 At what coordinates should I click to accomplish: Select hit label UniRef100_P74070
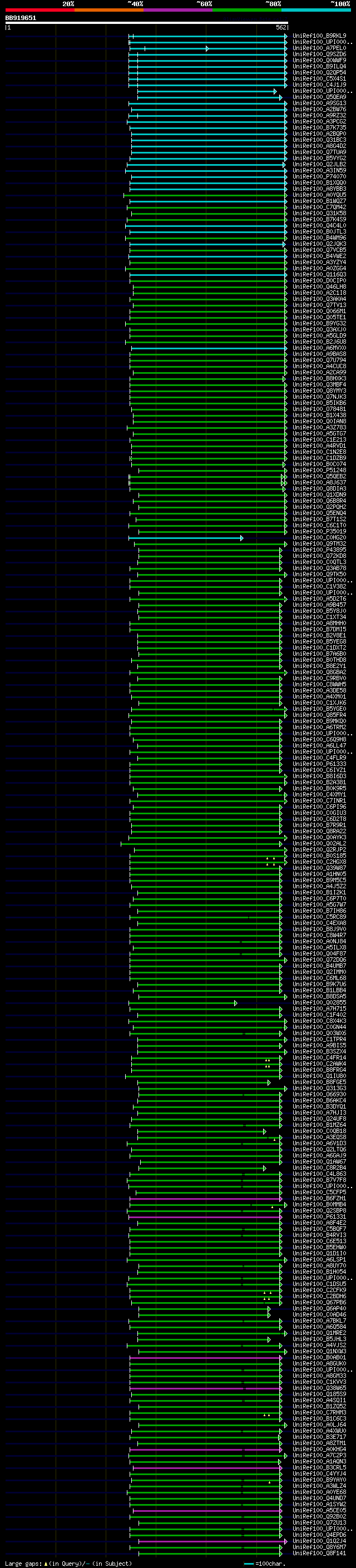pos(319,176)
